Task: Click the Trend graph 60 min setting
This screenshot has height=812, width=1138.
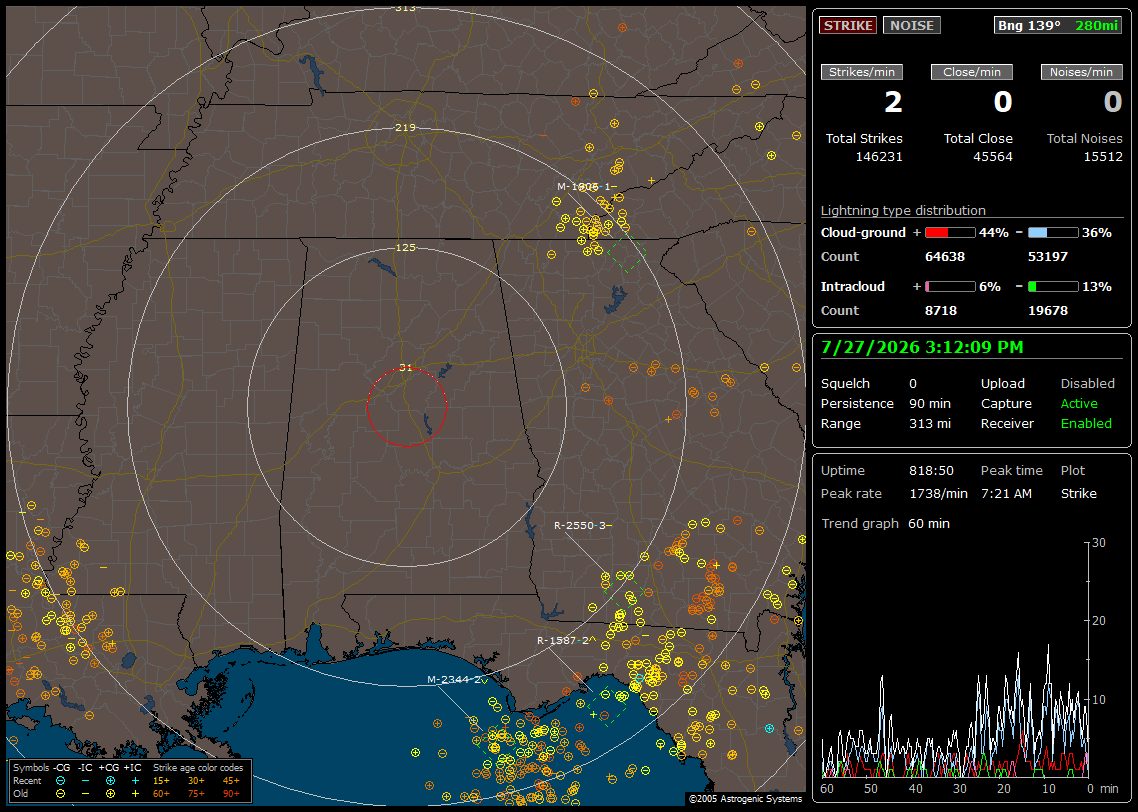Action: pos(885,523)
